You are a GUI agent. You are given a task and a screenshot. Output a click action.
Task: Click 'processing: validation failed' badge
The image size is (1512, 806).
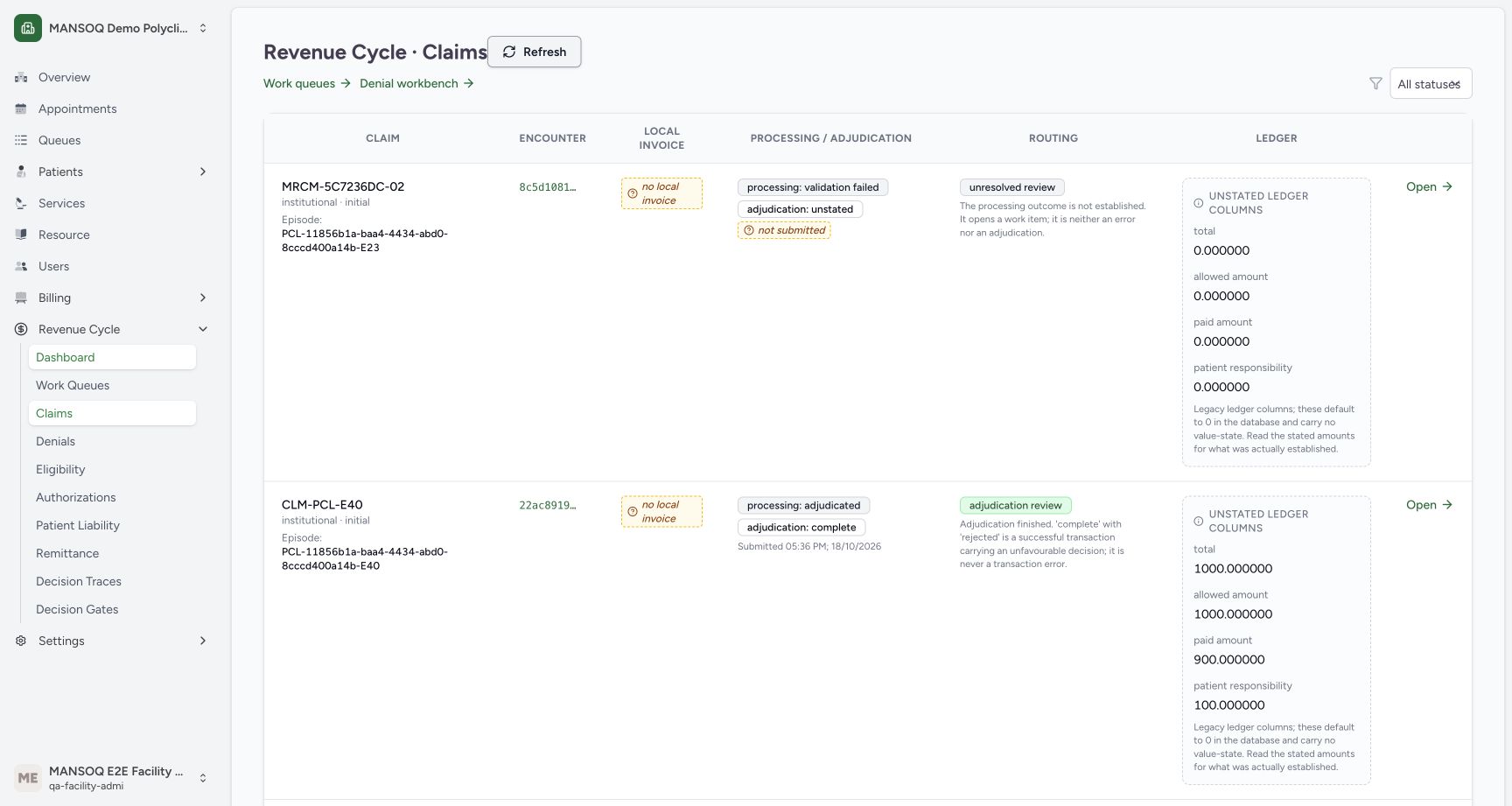(x=813, y=187)
